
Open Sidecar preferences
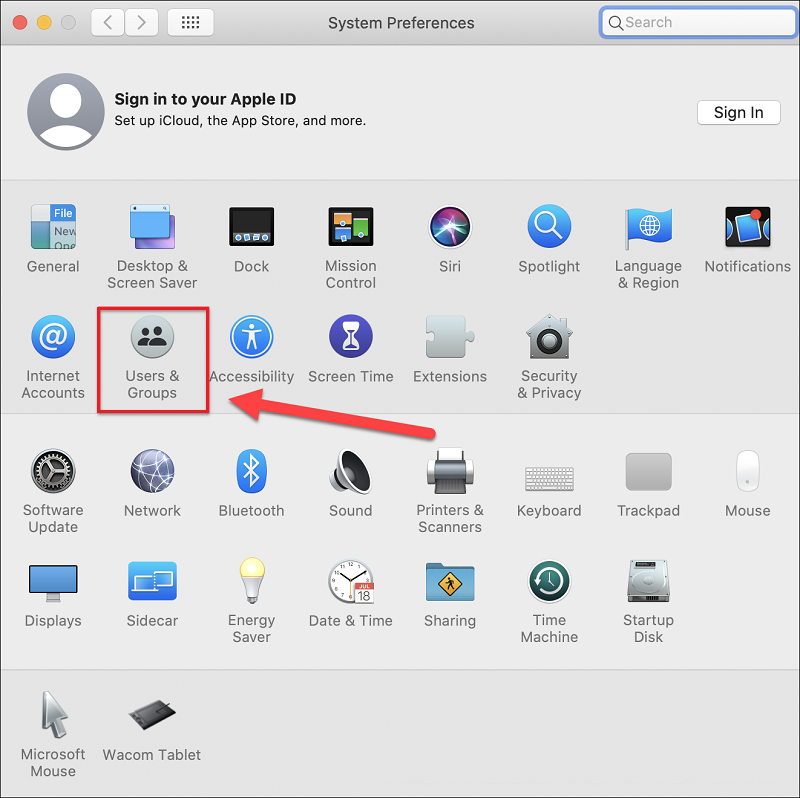coord(152,582)
